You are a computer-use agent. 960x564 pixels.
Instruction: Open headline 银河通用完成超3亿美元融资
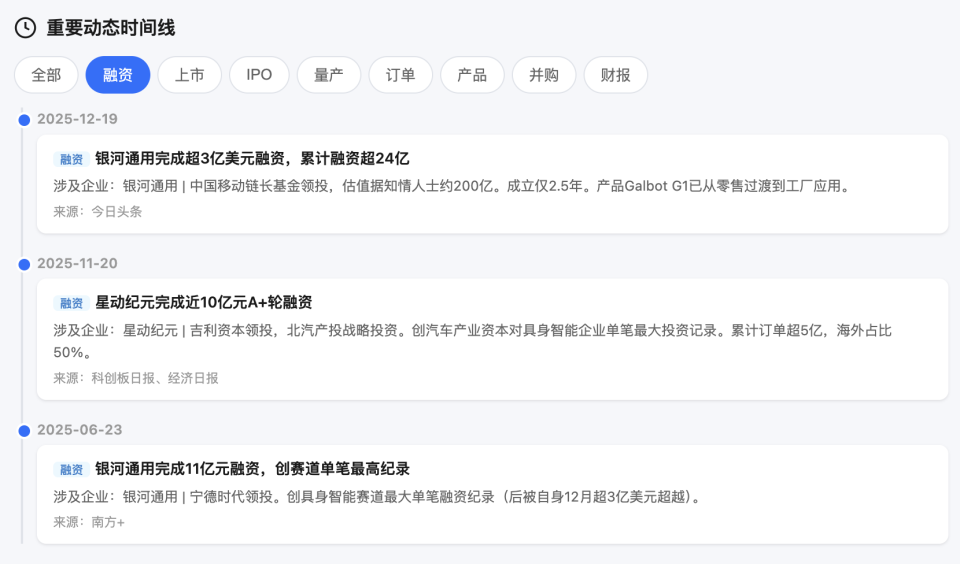(252, 159)
